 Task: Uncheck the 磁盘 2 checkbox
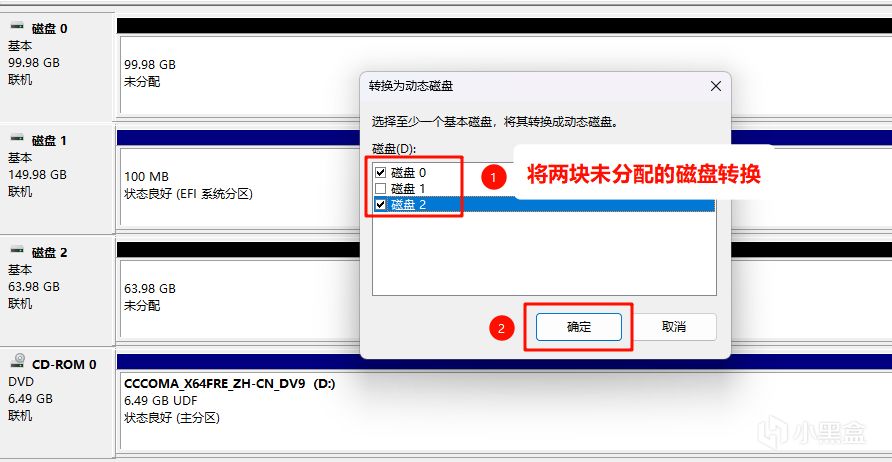[x=381, y=205]
